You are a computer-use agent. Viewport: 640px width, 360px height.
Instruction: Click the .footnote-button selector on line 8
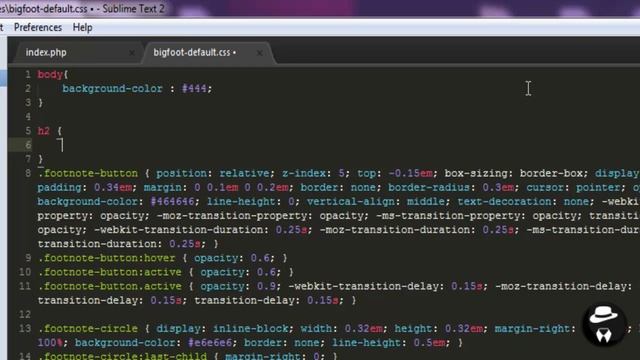89,173
